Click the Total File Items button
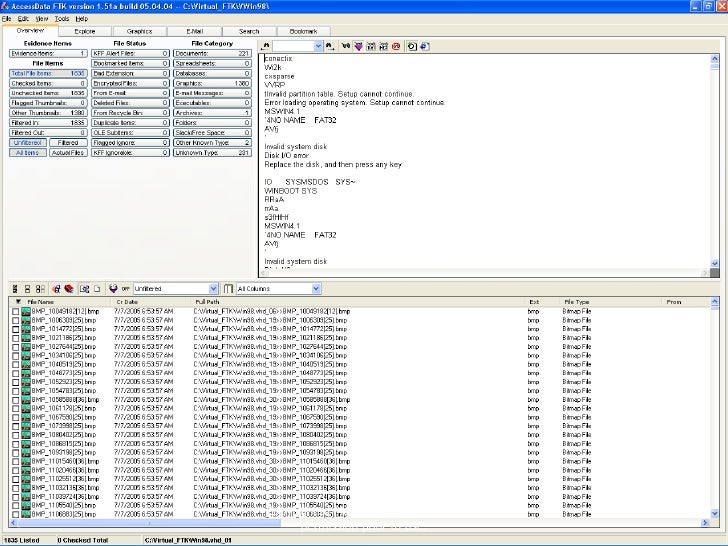 point(48,73)
